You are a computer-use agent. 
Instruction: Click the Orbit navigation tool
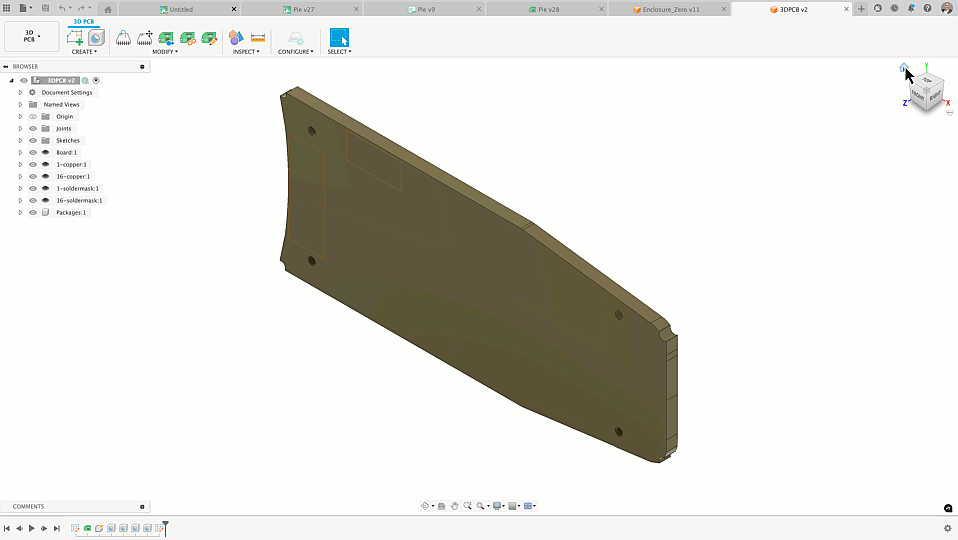(x=425, y=506)
